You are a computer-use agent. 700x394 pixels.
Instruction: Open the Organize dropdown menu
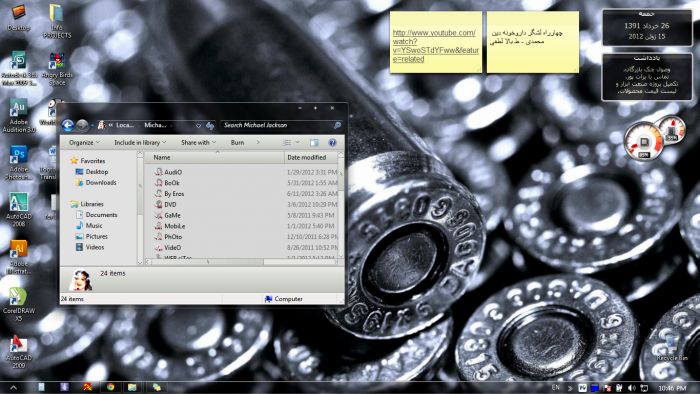click(x=84, y=142)
